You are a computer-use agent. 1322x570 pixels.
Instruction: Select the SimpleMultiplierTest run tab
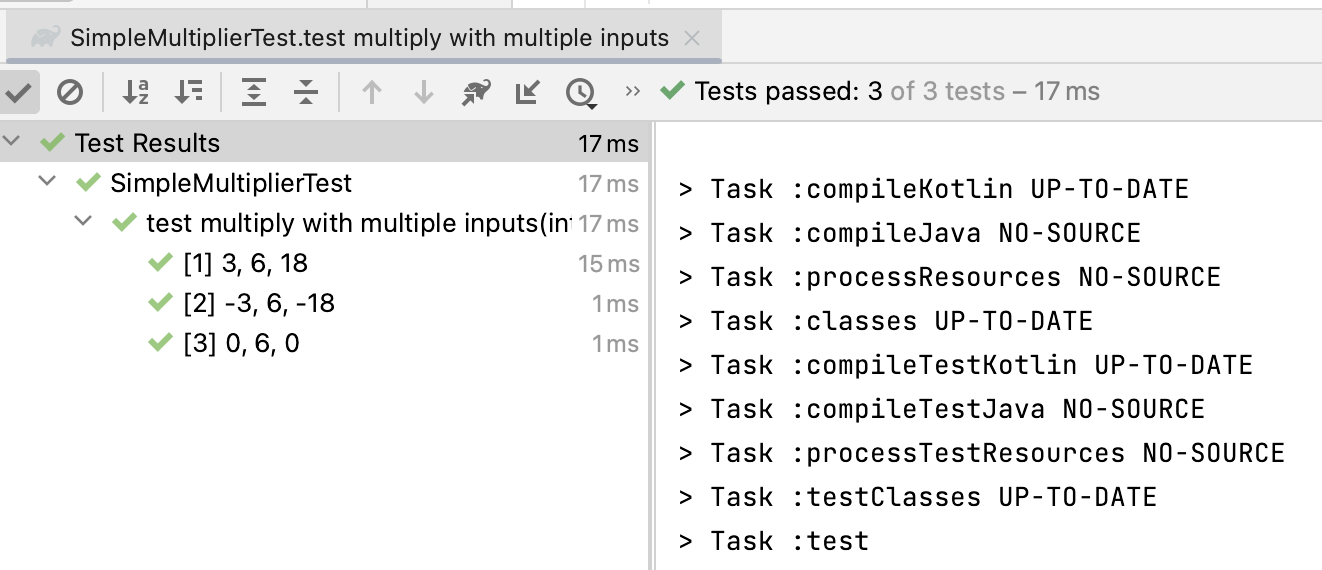coord(369,38)
